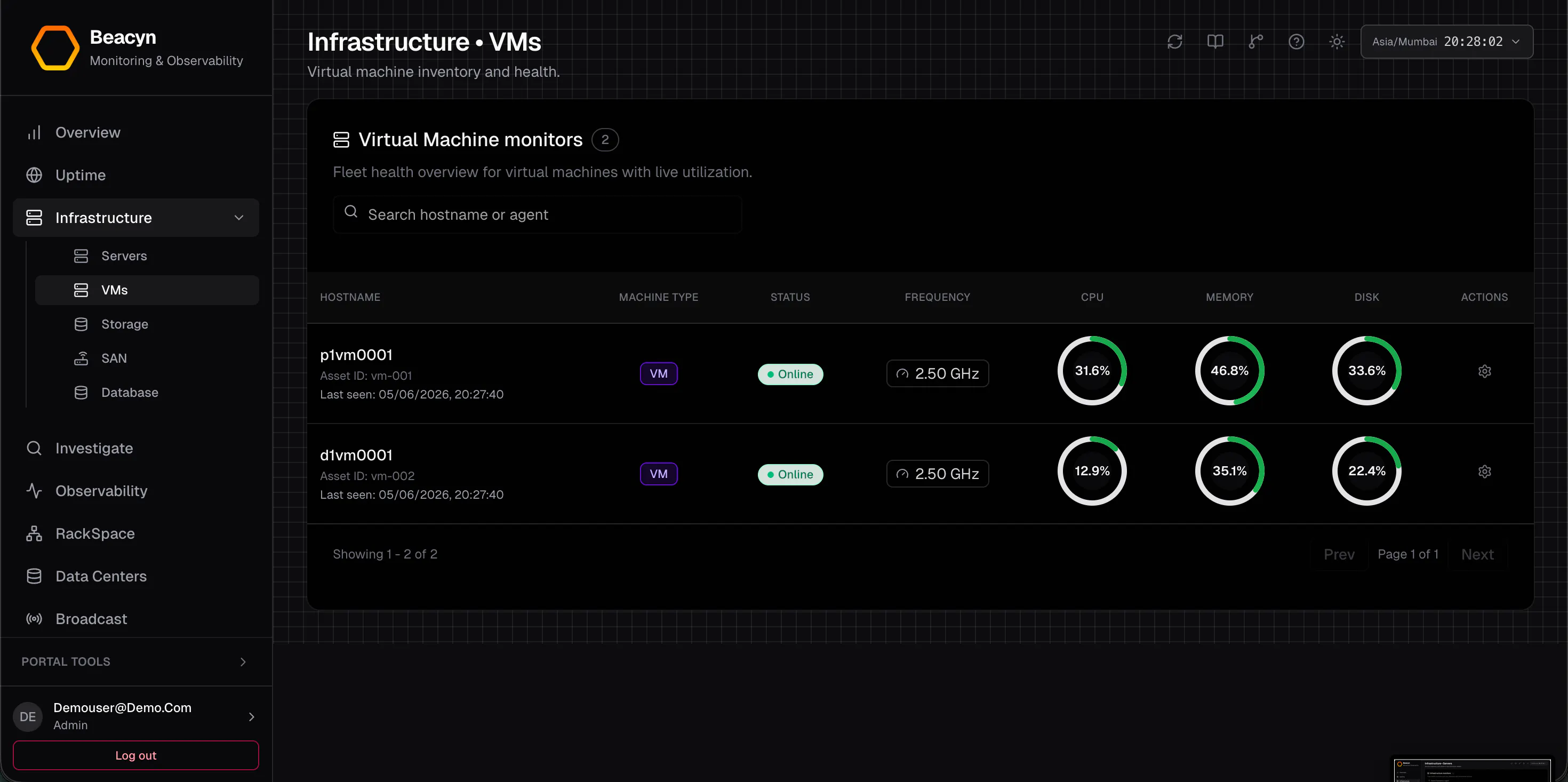Click the Beacyn hexagon logo
This screenshot has height=782, width=1568.
55,47
